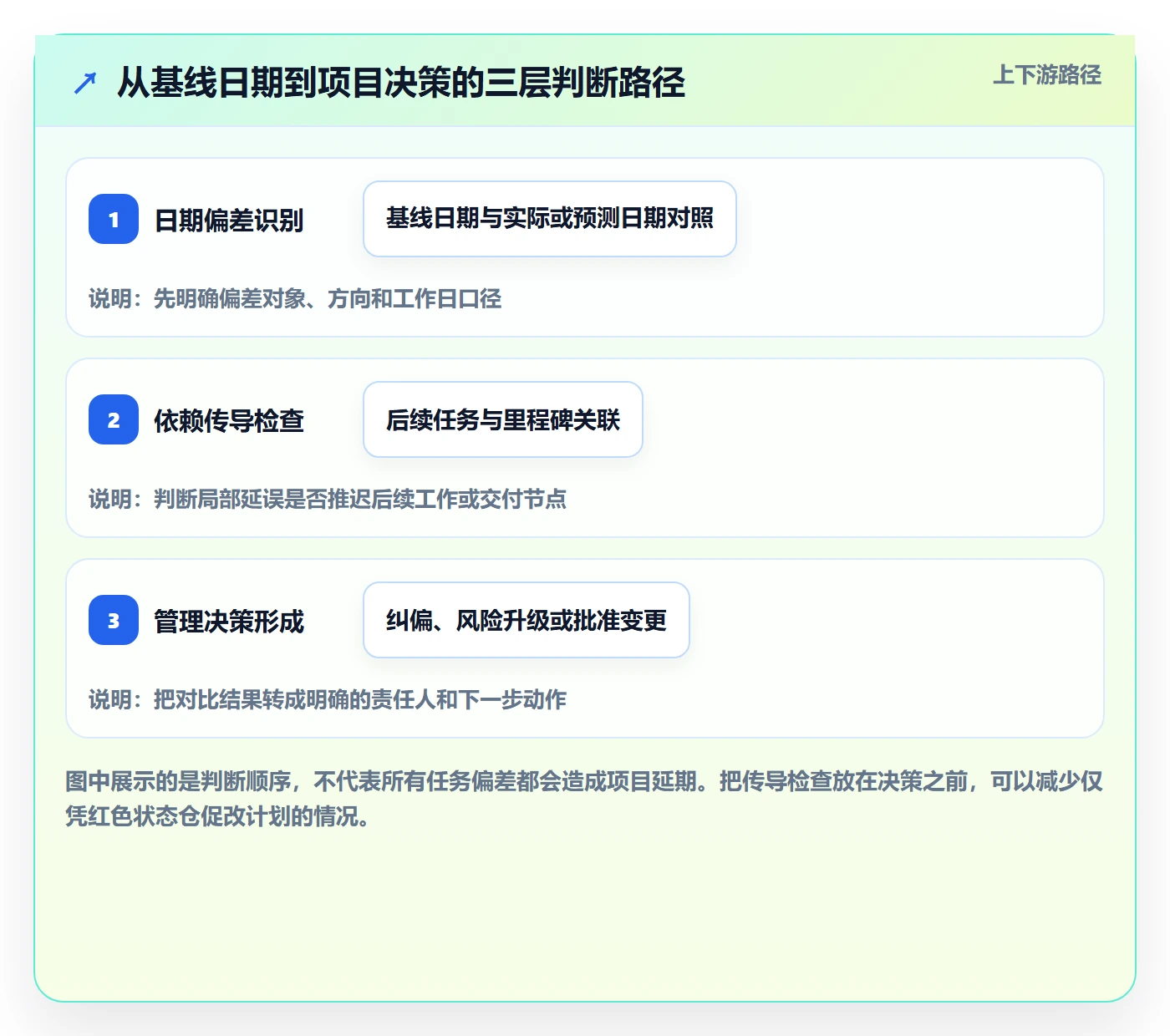This screenshot has height=1036, width=1170.
Task: Click the step heading 依赖传导检查
Action: pos(229,420)
